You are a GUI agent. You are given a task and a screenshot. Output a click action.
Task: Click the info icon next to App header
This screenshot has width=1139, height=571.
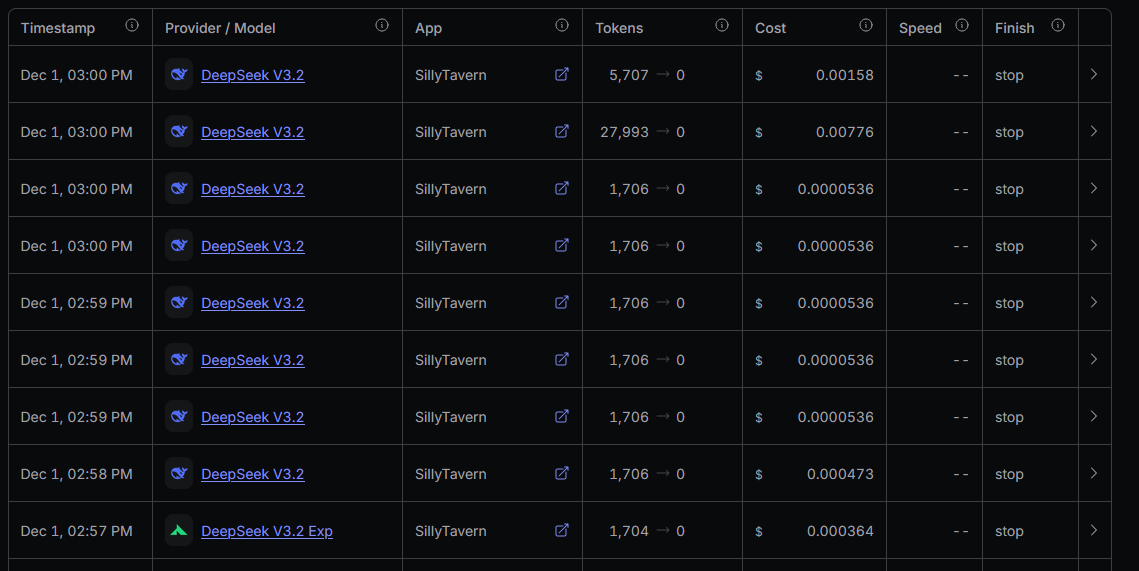(562, 25)
